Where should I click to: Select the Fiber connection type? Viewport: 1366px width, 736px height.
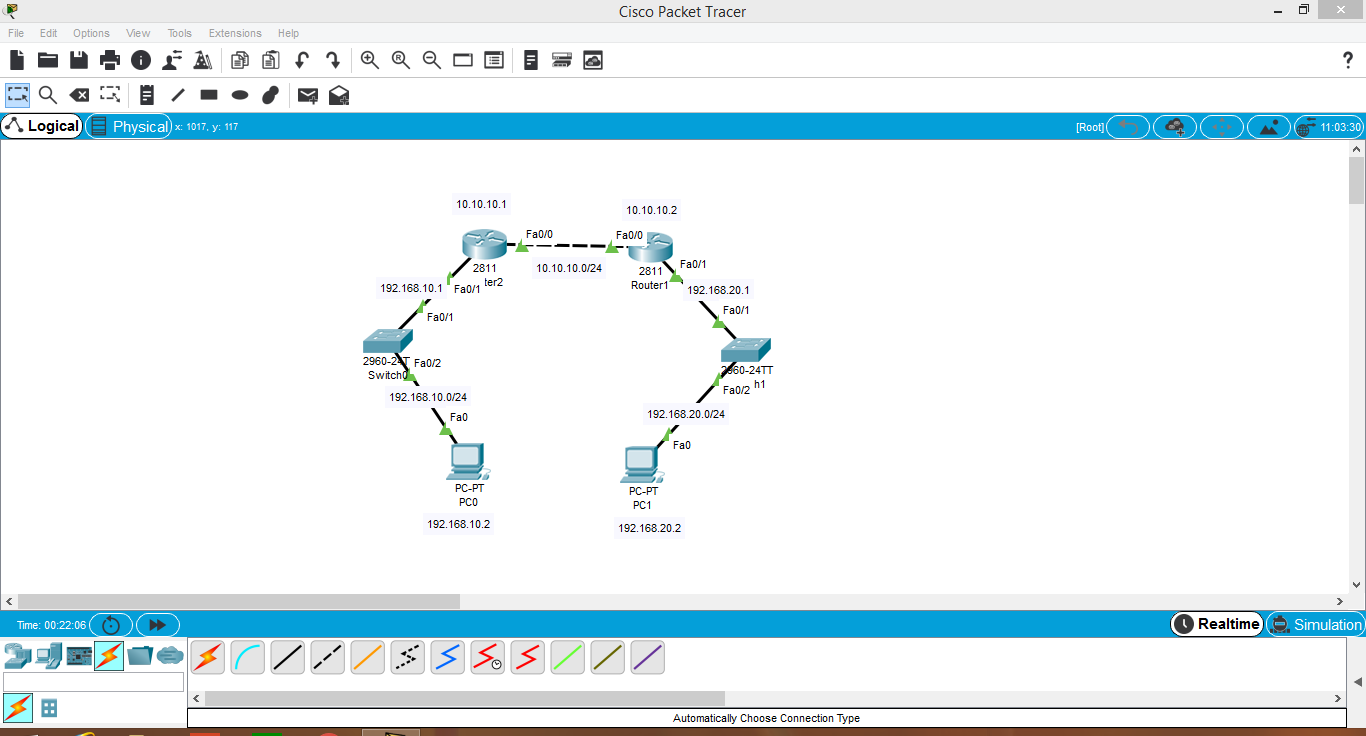pos(367,657)
